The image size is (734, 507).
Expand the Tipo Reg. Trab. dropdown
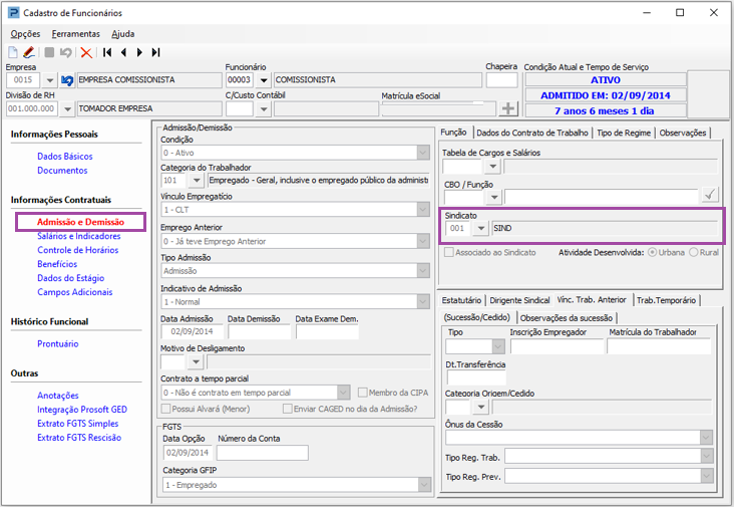(x=706, y=456)
